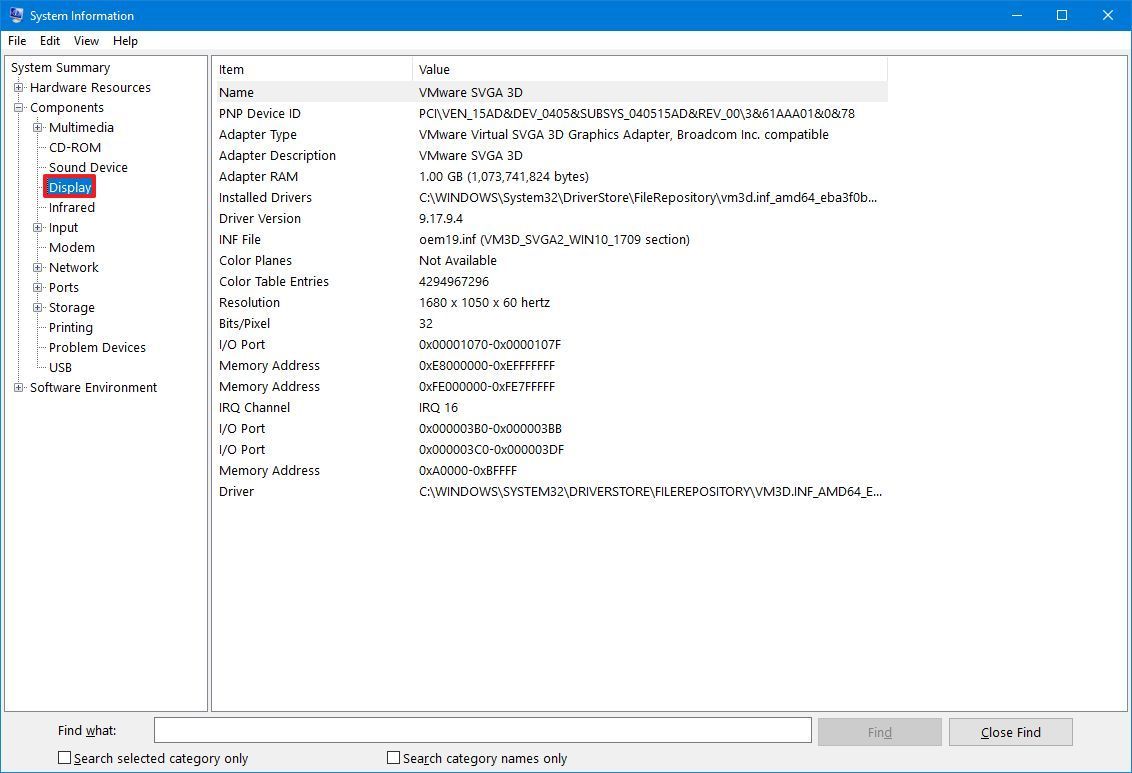
Task: Select the USB category
Action: pyautogui.click(x=60, y=367)
